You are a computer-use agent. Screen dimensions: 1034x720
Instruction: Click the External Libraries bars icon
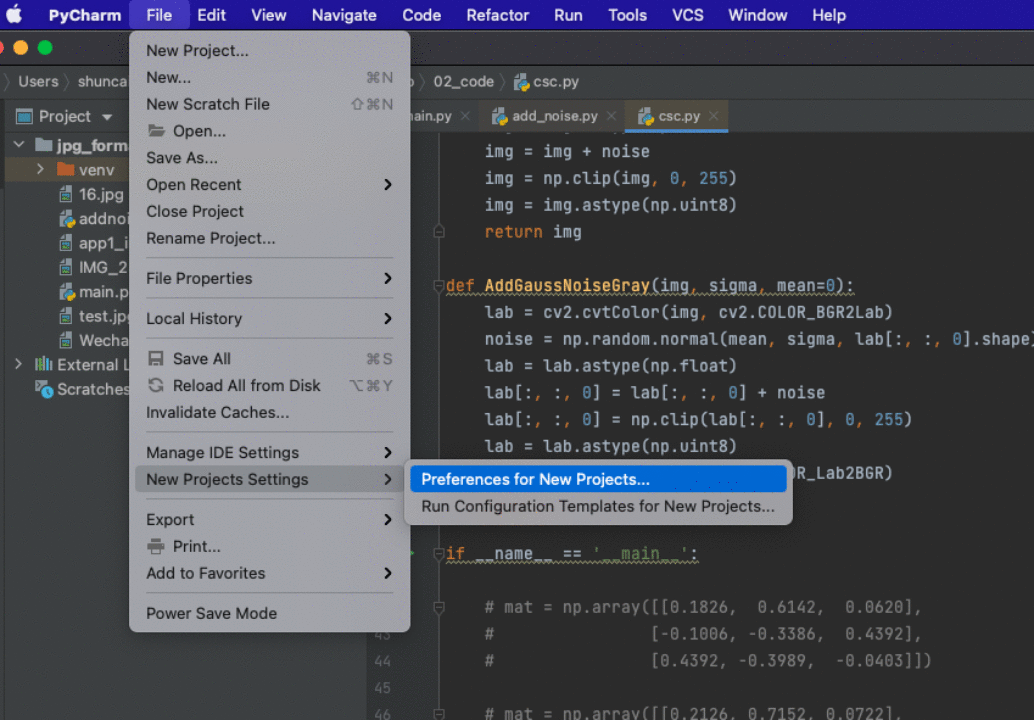pos(44,364)
